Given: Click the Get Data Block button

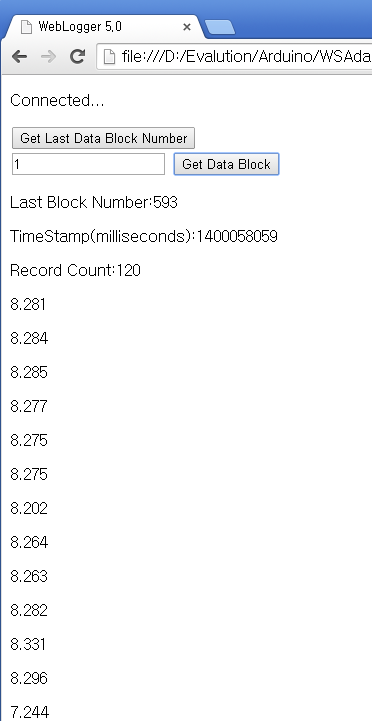Looking at the screenshot, I should click(x=226, y=164).
